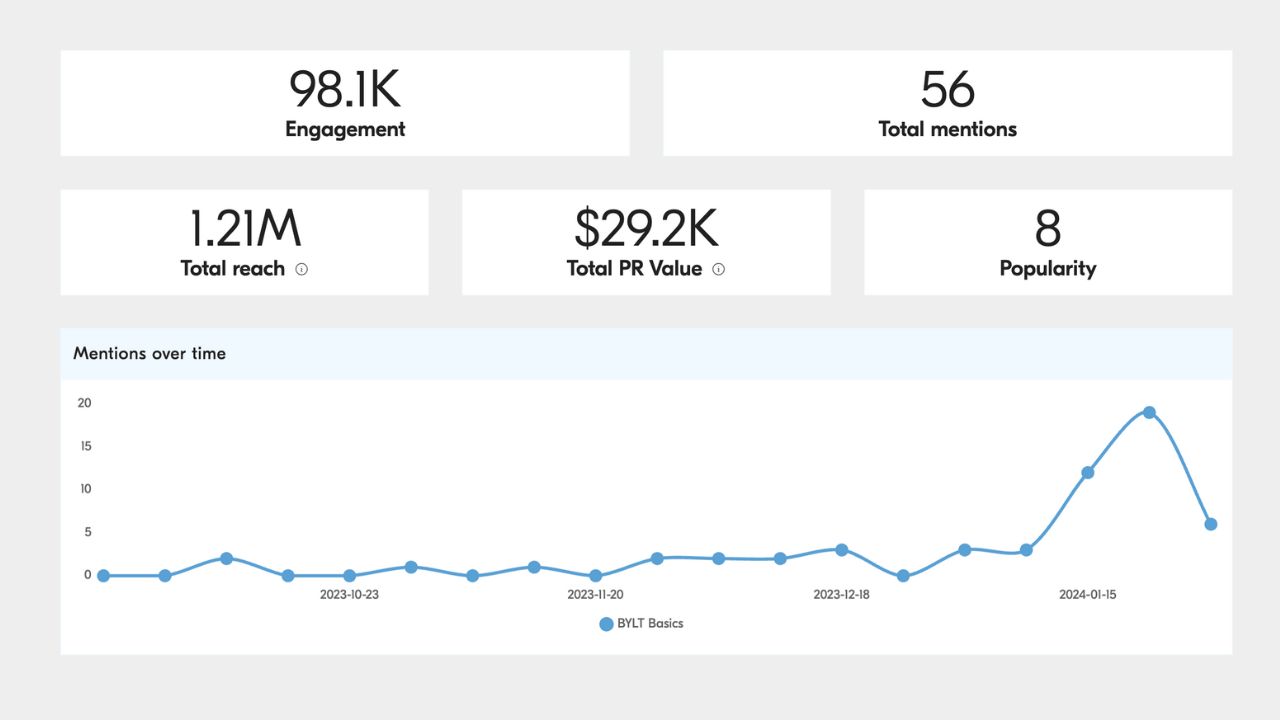
Task: Toggle the BYLT Basics legend marker
Action: [606, 624]
